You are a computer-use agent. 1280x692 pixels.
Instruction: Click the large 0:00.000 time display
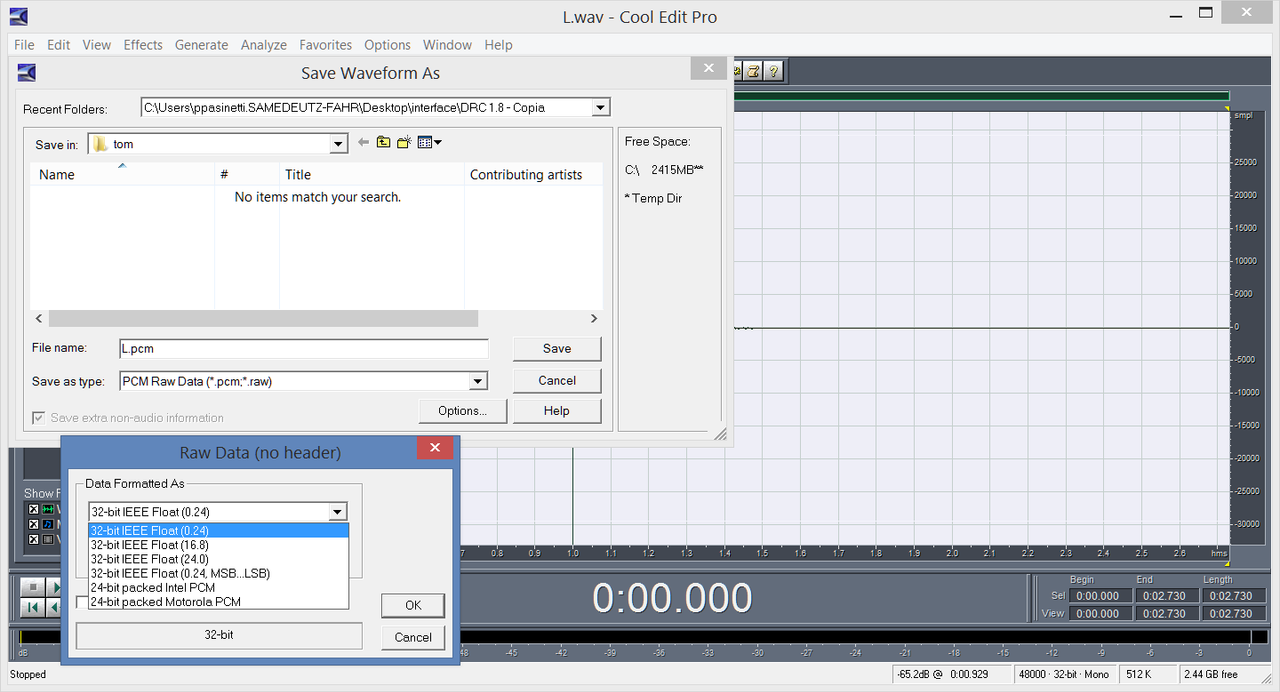pyautogui.click(x=672, y=598)
